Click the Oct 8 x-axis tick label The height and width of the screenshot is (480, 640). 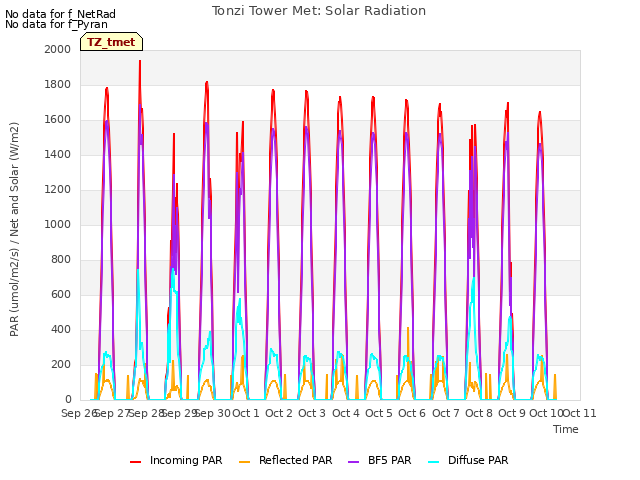pyautogui.click(x=479, y=413)
